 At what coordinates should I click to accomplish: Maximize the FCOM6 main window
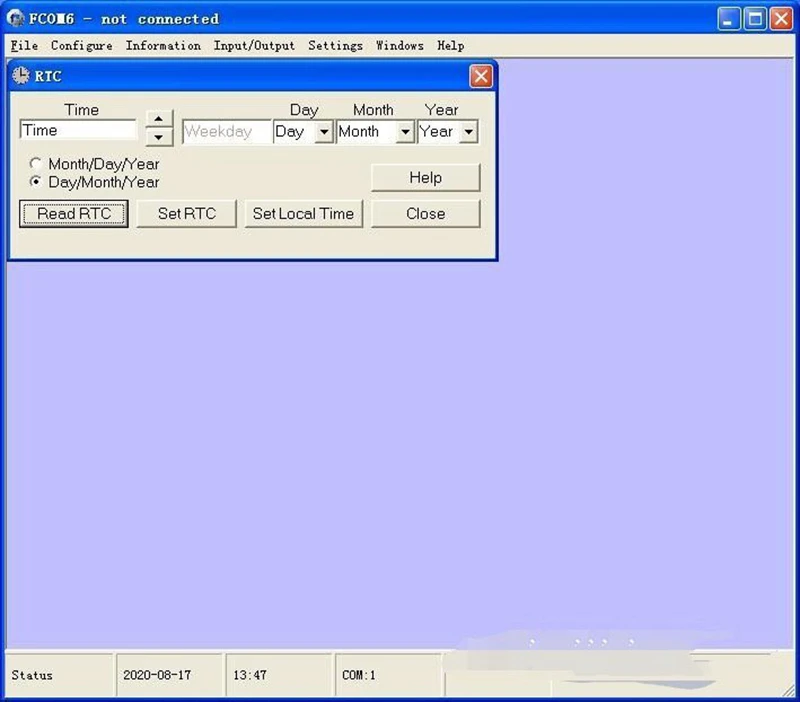point(755,19)
